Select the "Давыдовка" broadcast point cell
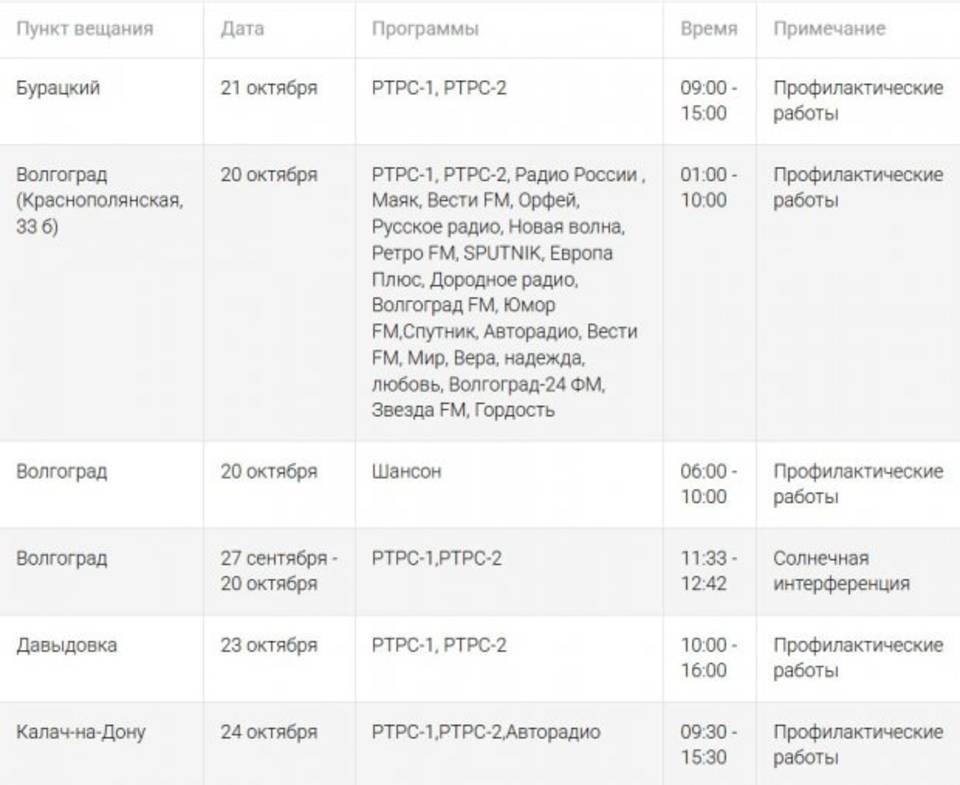The image size is (960, 785). coord(66,645)
